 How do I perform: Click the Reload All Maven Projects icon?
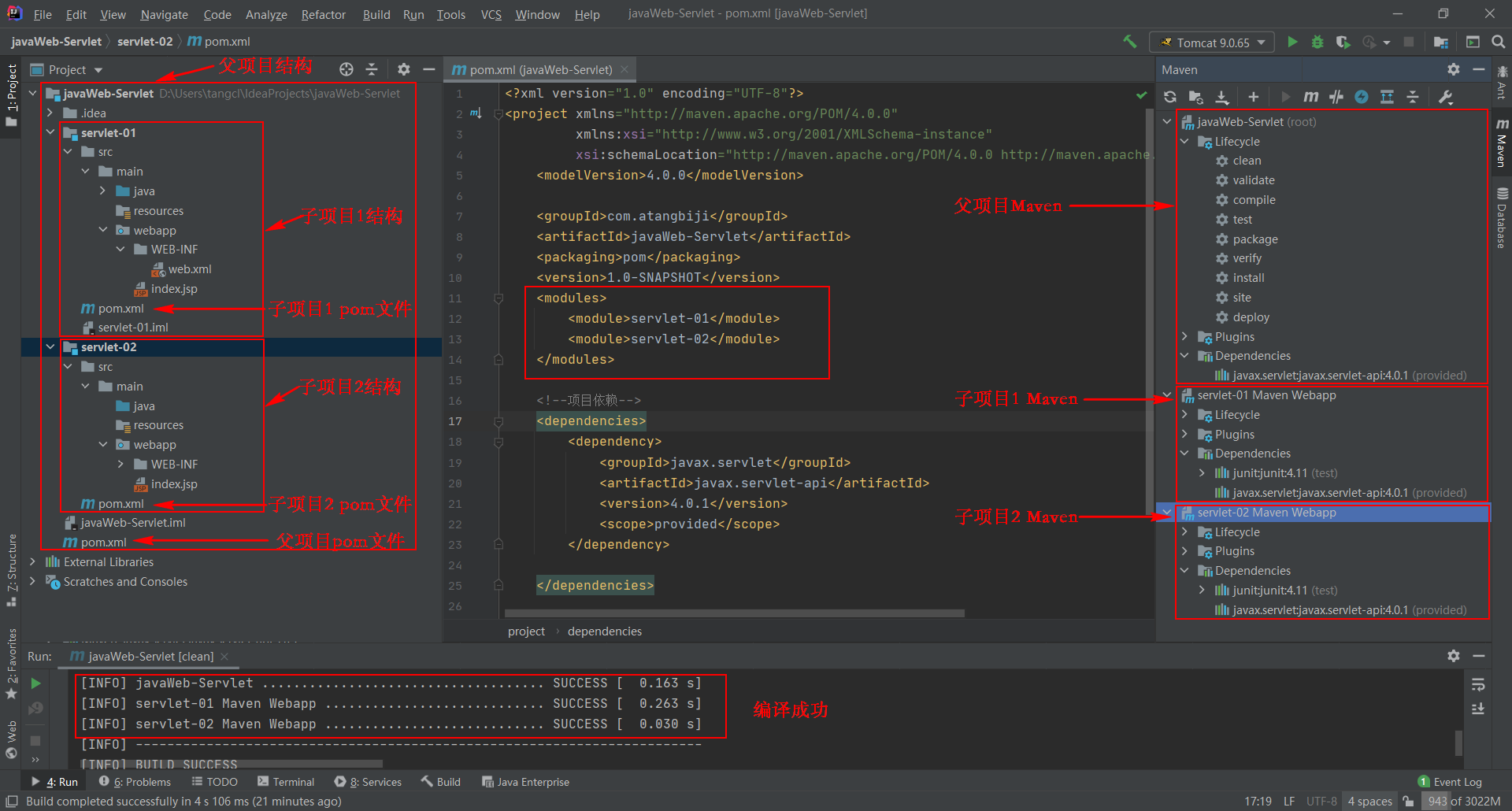pos(1170,97)
